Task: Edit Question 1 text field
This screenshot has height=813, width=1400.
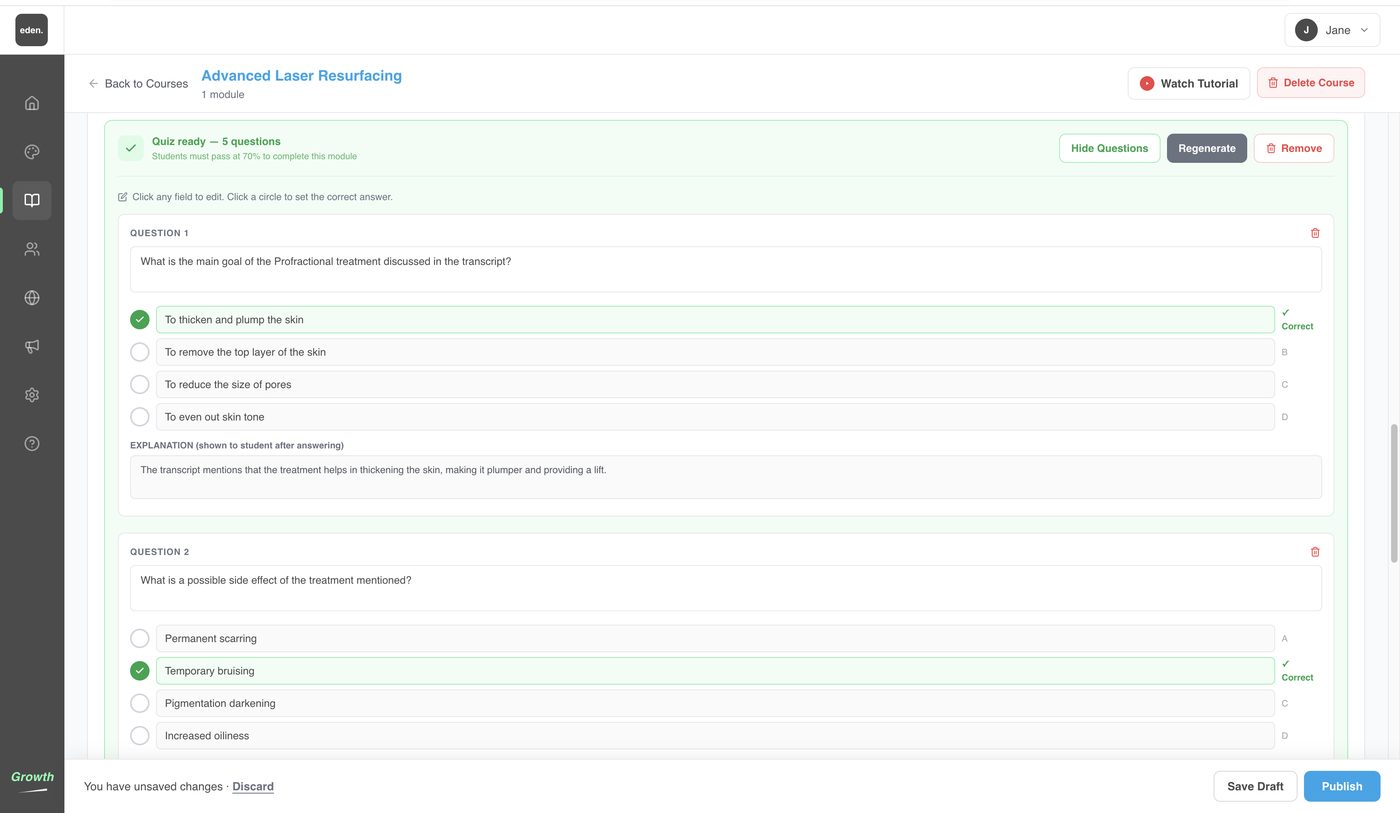Action: click(725, 269)
